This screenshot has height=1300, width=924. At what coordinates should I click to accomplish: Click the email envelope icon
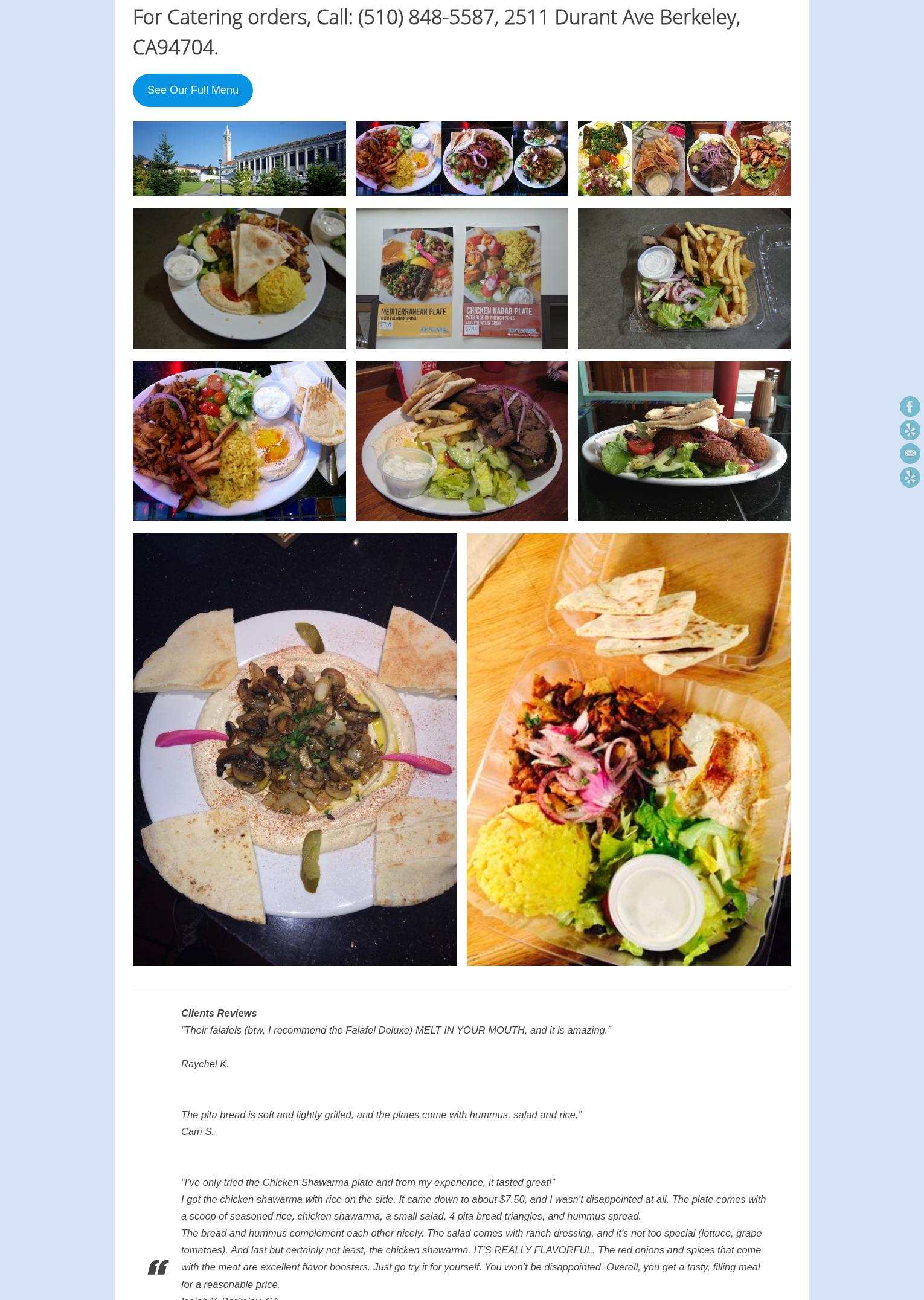click(910, 454)
